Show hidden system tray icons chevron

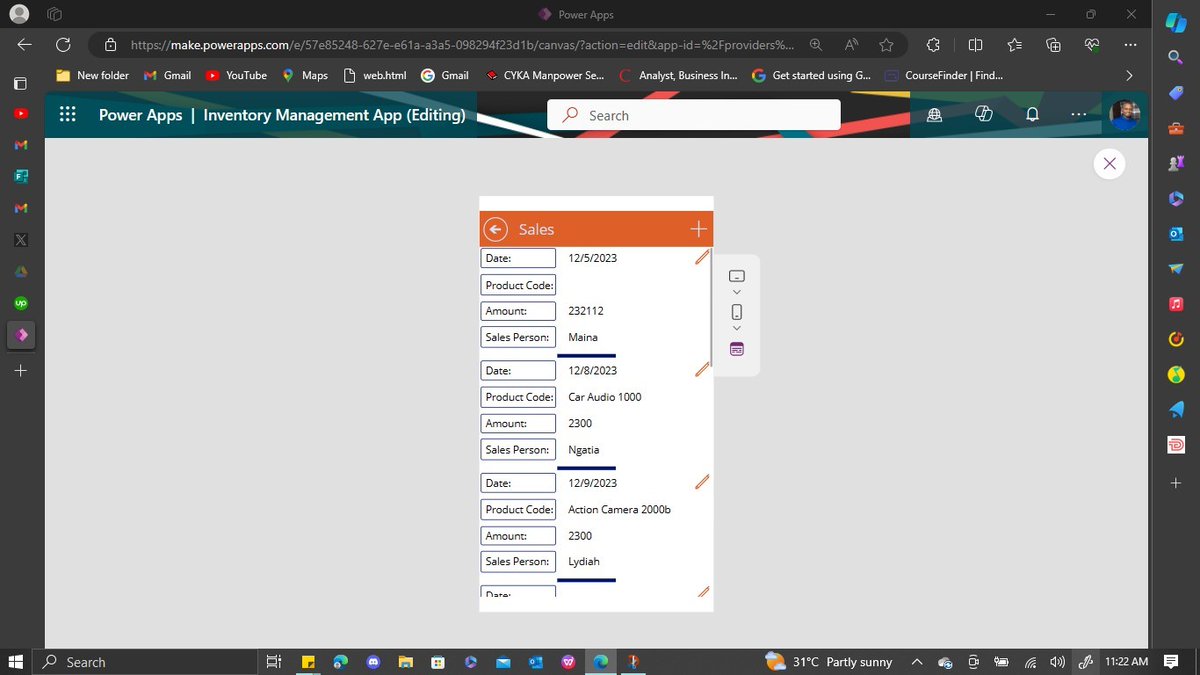(x=917, y=662)
